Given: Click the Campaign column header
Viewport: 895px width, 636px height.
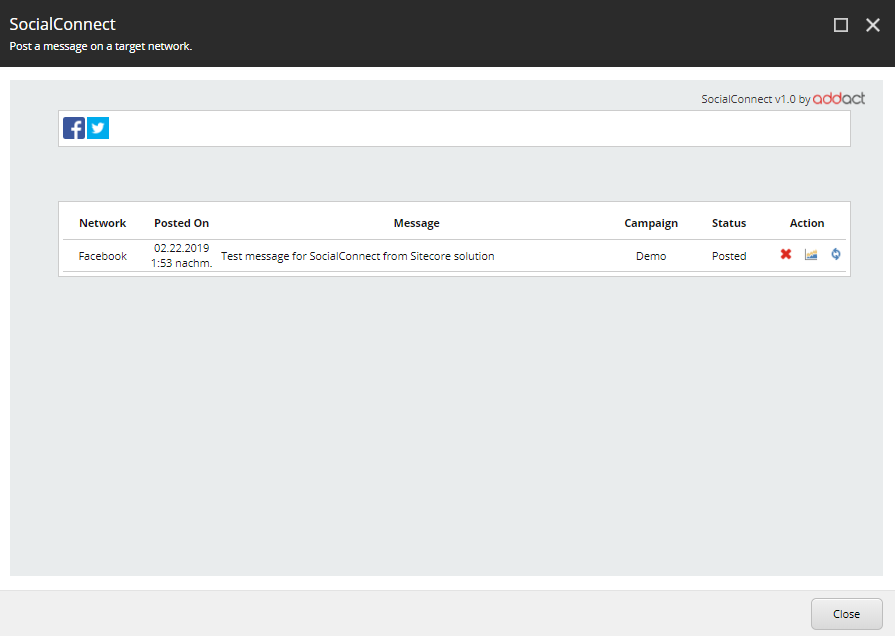Looking at the screenshot, I should pyautogui.click(x=651, y=223).
